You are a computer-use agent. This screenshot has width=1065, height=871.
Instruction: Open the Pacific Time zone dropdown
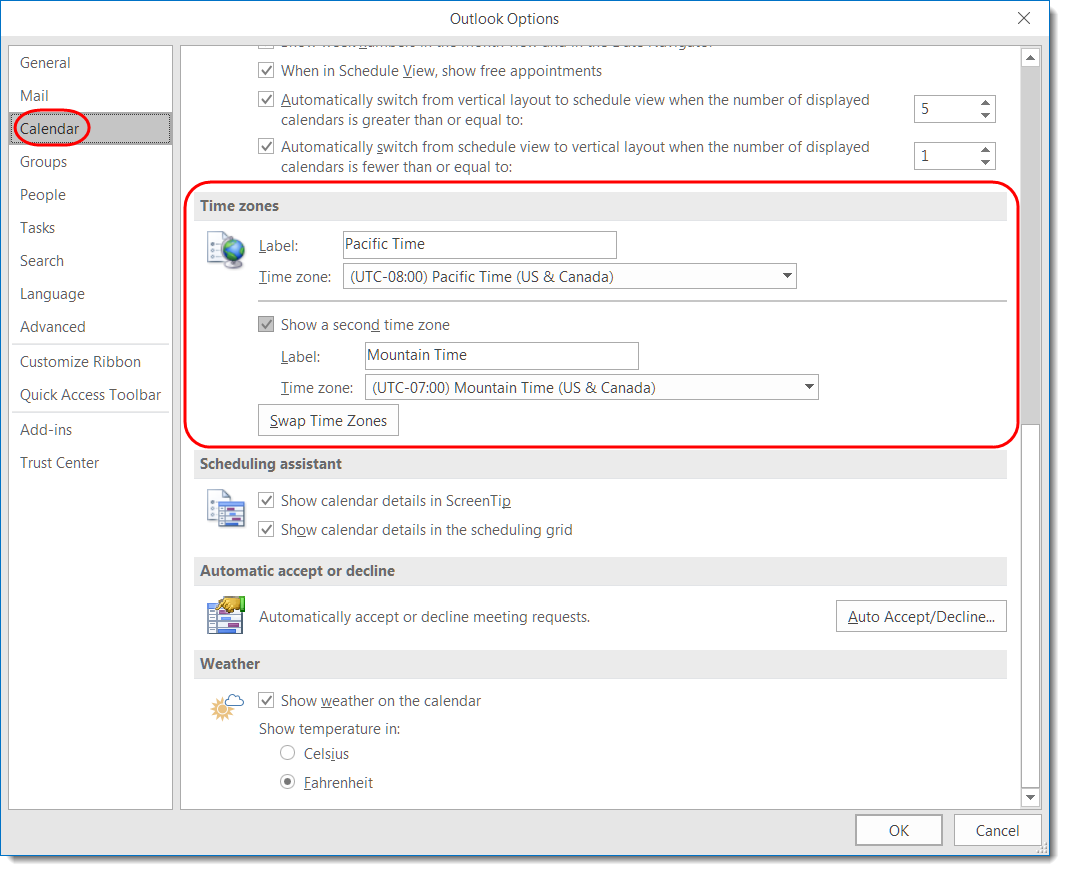coord(787,276)
